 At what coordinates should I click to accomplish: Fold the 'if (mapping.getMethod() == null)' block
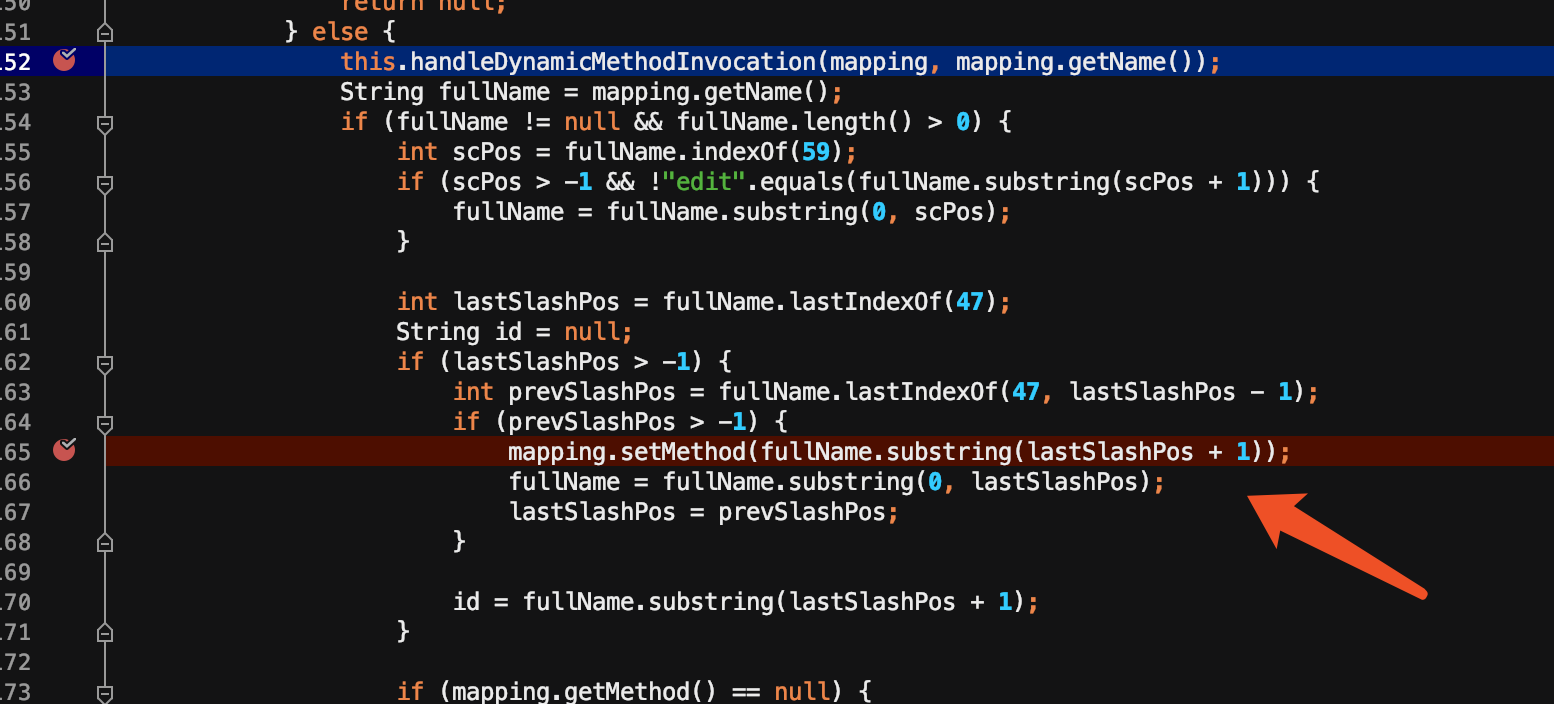(104, 692)
